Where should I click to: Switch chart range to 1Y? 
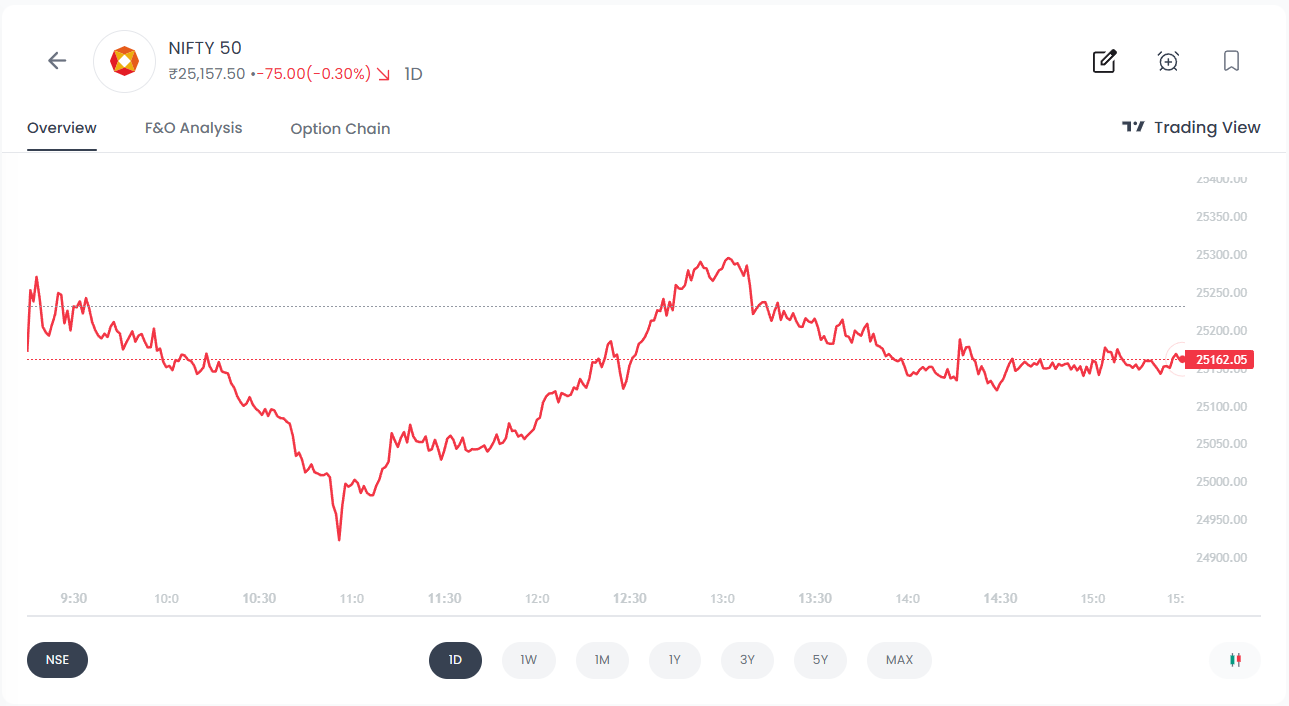pos(675,660)
